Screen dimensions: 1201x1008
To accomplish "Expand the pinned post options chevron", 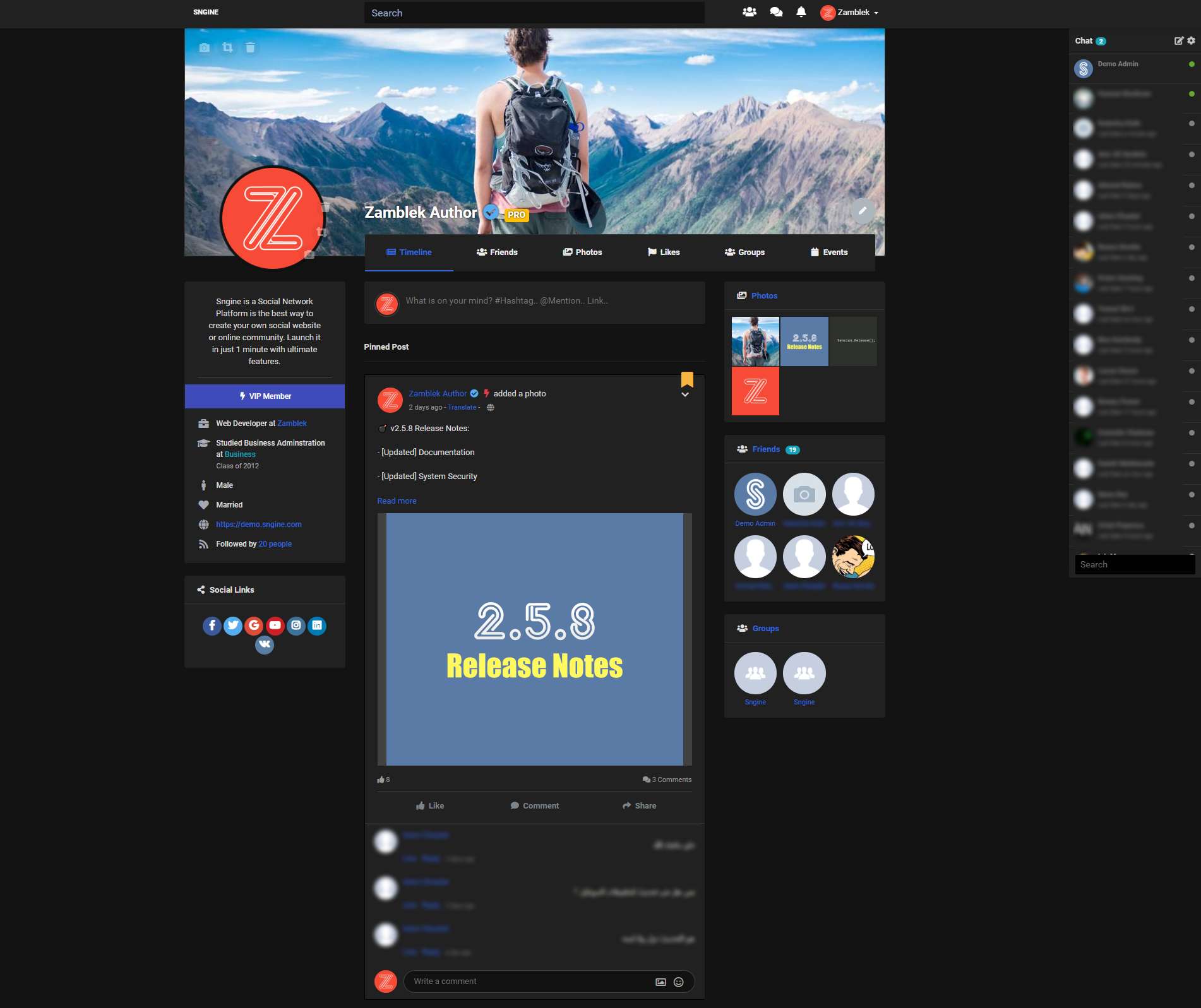I will pos(685,394).
